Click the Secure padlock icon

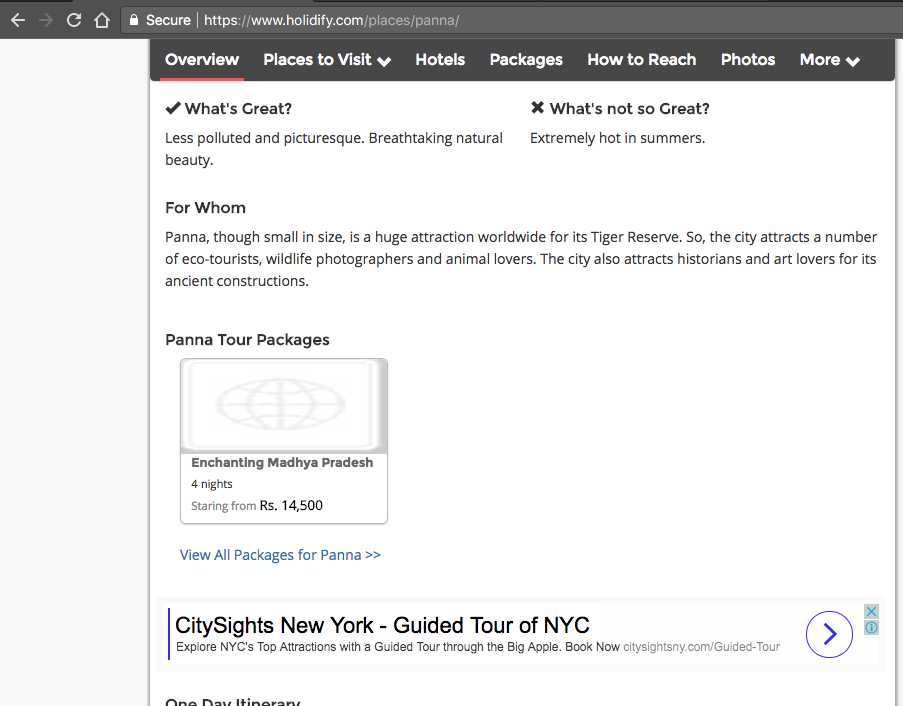coord(134,20)
